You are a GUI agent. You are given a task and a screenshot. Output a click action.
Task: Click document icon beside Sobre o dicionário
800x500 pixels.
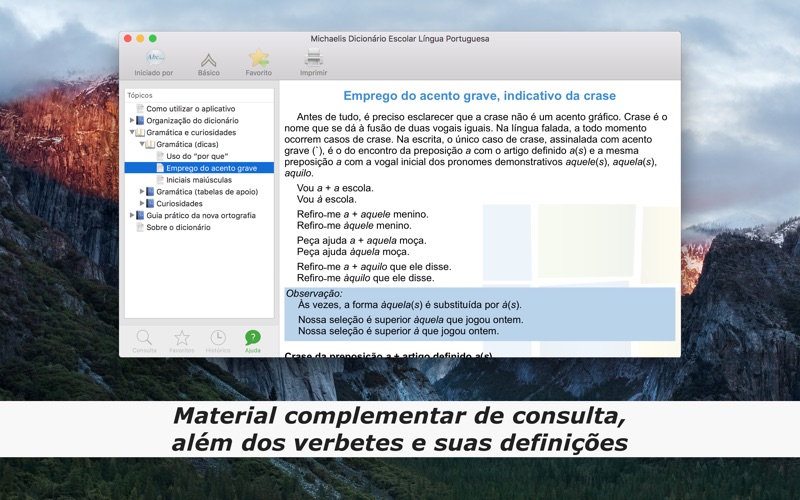pos(140,227)
